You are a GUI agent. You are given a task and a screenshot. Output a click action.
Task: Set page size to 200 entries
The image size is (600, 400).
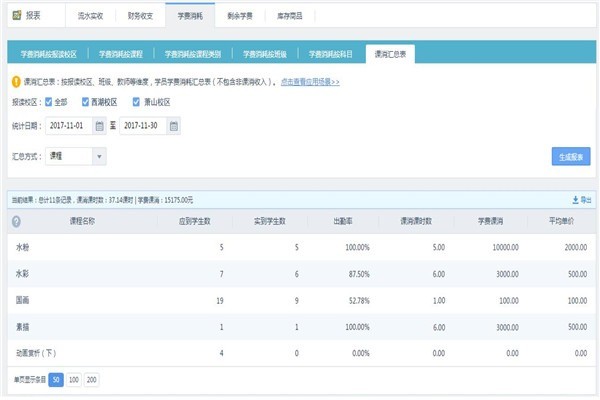[92, 379]
